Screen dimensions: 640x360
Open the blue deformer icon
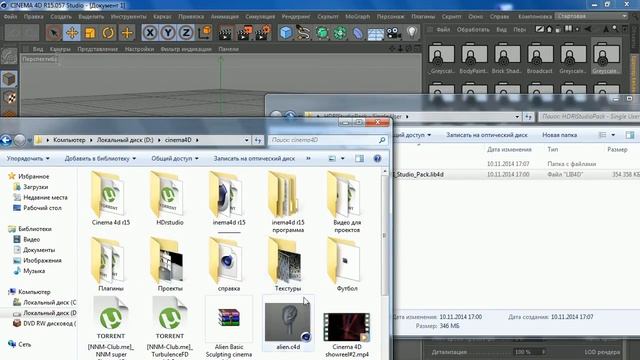[358, 33]
